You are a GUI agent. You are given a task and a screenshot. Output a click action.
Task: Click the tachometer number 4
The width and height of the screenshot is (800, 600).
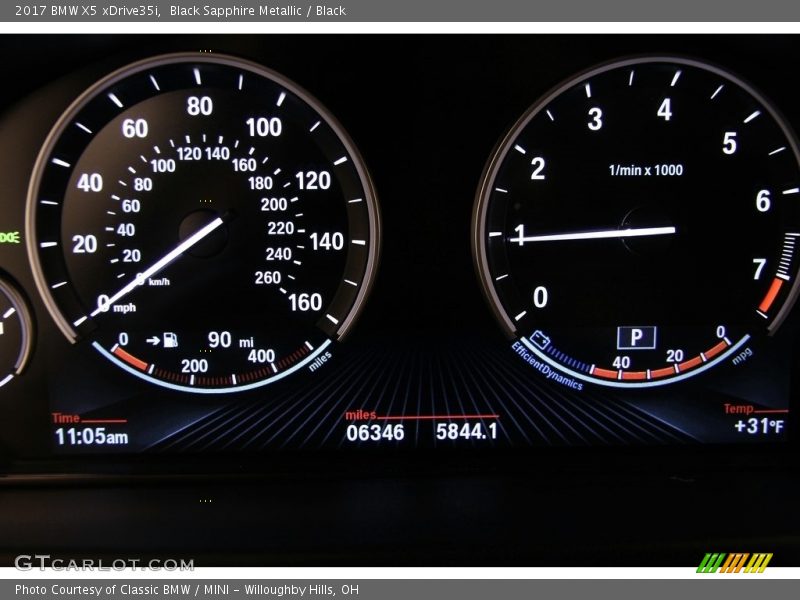[x=664, y=110]
